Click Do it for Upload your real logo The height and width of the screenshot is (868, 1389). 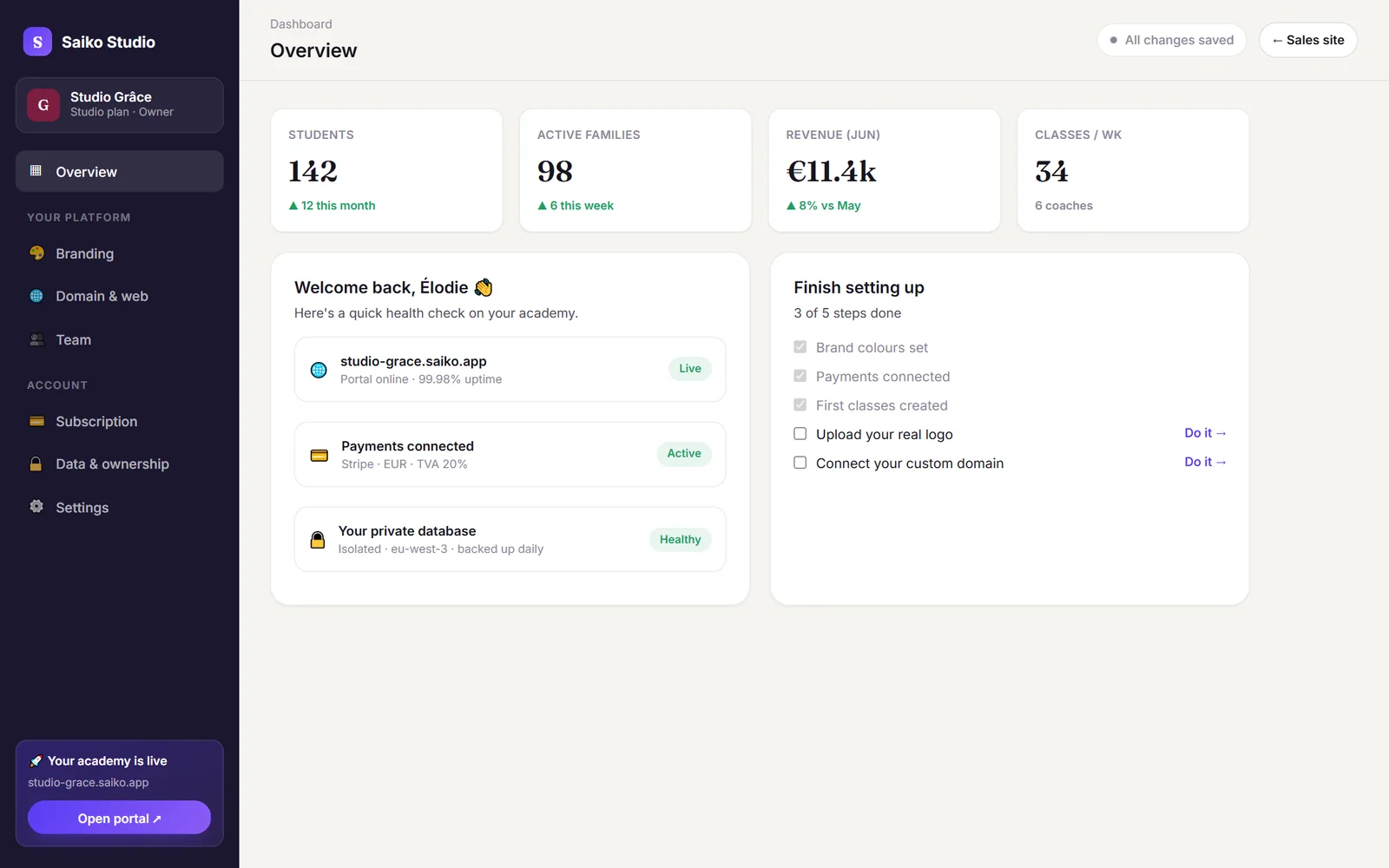pyautogui.click(x=1205, y=433)
